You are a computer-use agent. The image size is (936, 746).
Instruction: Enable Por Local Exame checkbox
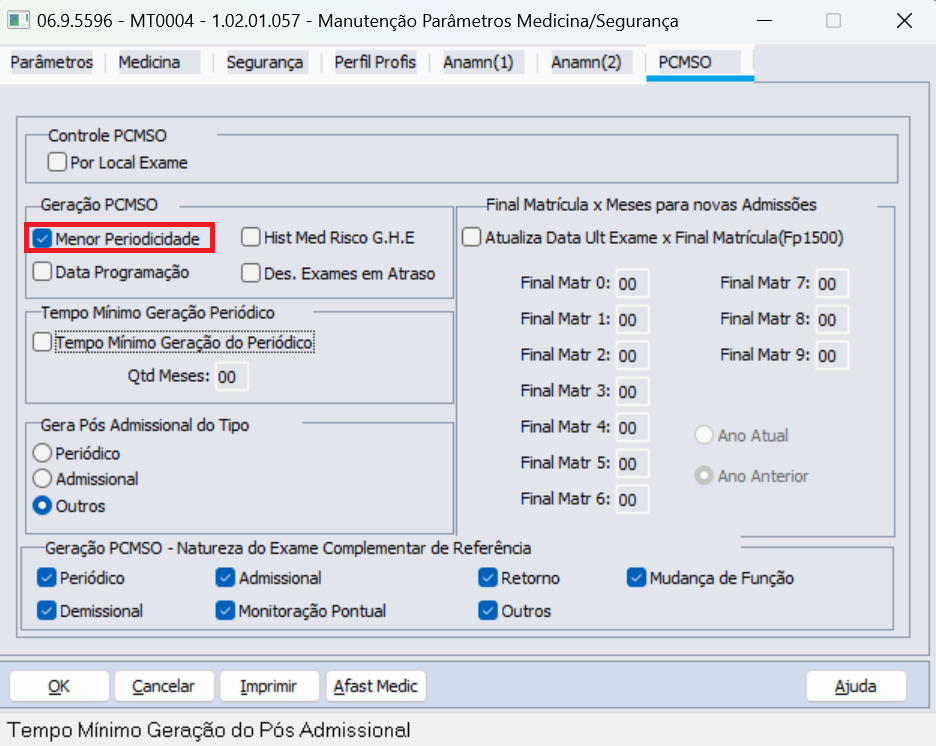(x=57, y=162)
